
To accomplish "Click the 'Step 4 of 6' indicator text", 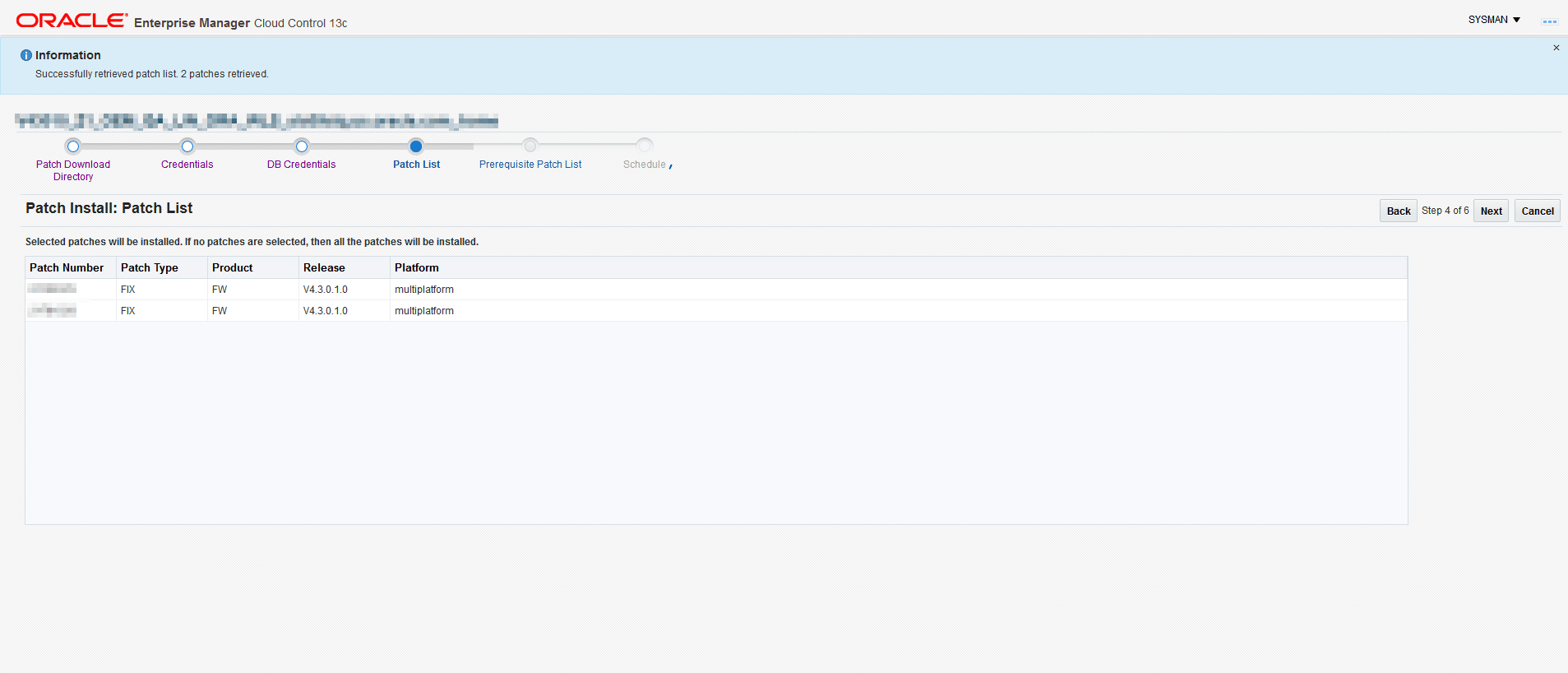I will coord(1445,211).
